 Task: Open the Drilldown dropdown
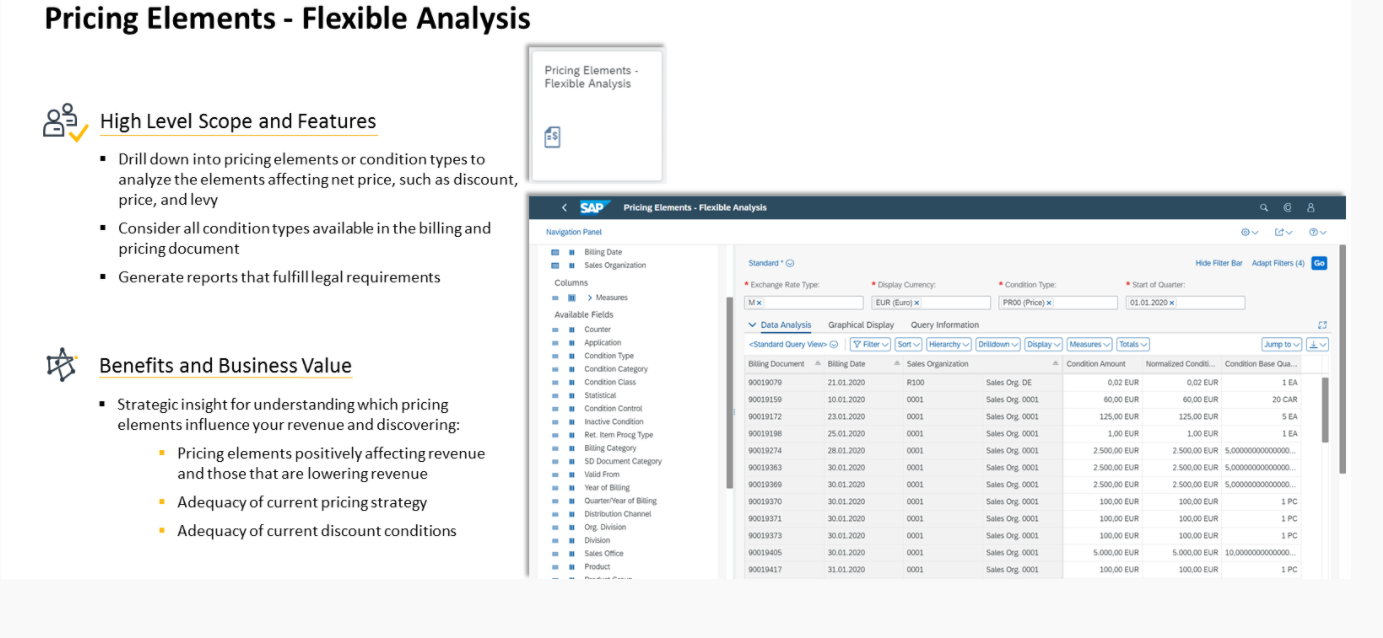tap(998, 344)
